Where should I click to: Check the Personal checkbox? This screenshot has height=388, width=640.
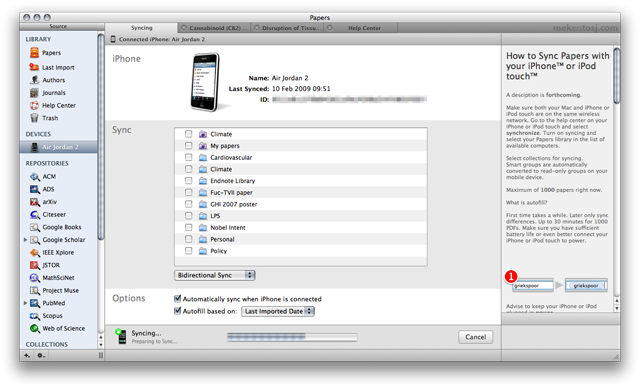tap(188, 239)
